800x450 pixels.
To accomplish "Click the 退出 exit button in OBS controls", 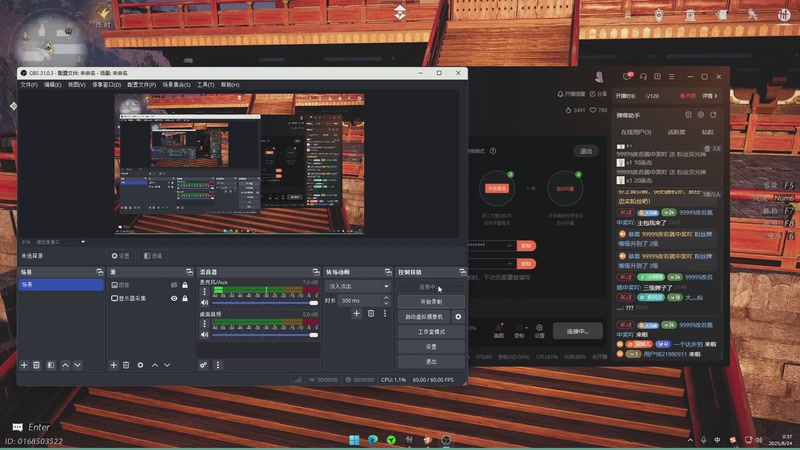I will pyautogui.click(x=431, y=361).
